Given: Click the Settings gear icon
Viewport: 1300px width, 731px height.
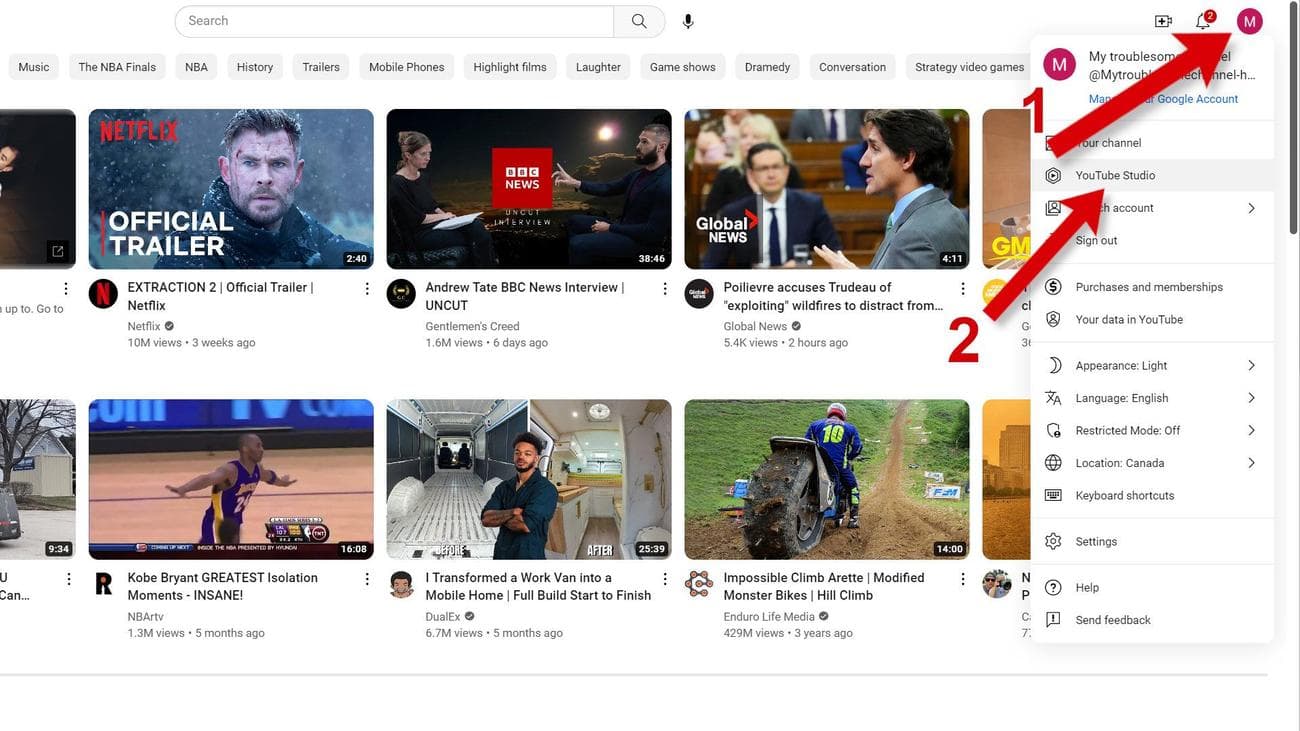Looking at the screenshot, I should [1053, 542].
